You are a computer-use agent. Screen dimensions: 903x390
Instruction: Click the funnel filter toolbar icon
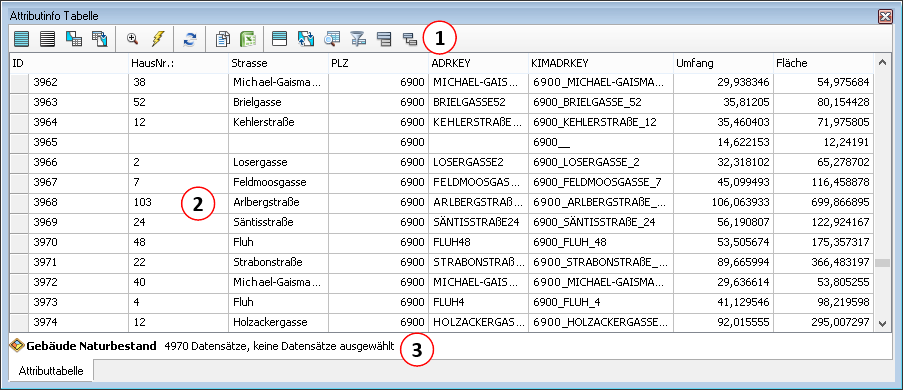[x=358, y=39]
